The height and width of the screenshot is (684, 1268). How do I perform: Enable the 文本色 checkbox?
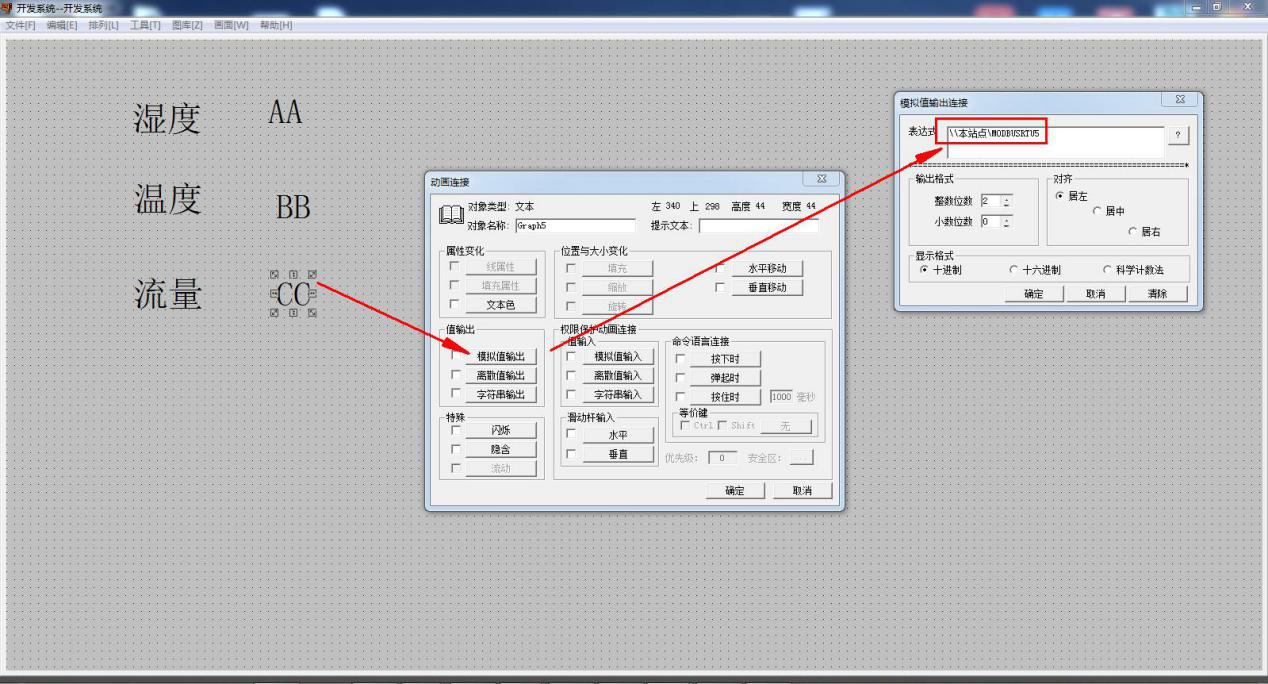456,305
